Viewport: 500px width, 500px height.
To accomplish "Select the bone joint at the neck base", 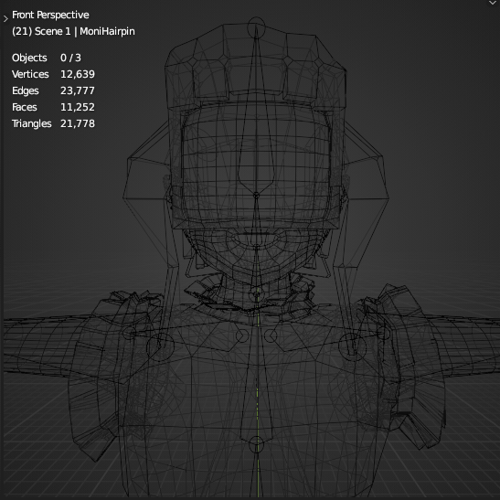I will tap(256, 294).
